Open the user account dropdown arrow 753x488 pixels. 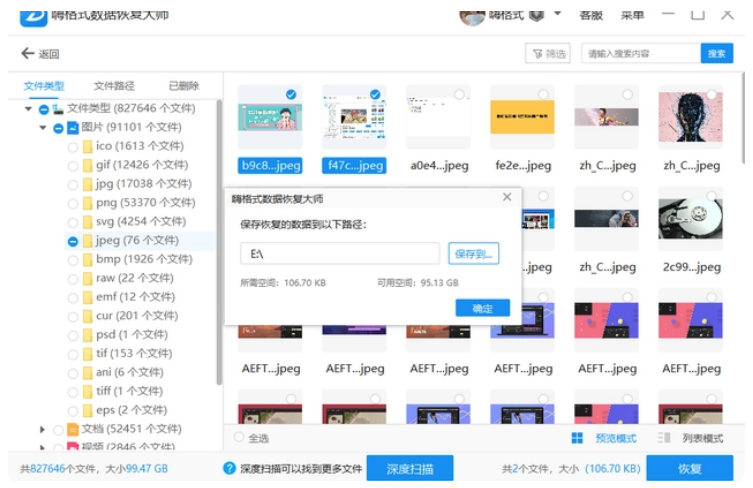[x=558, y=14]
